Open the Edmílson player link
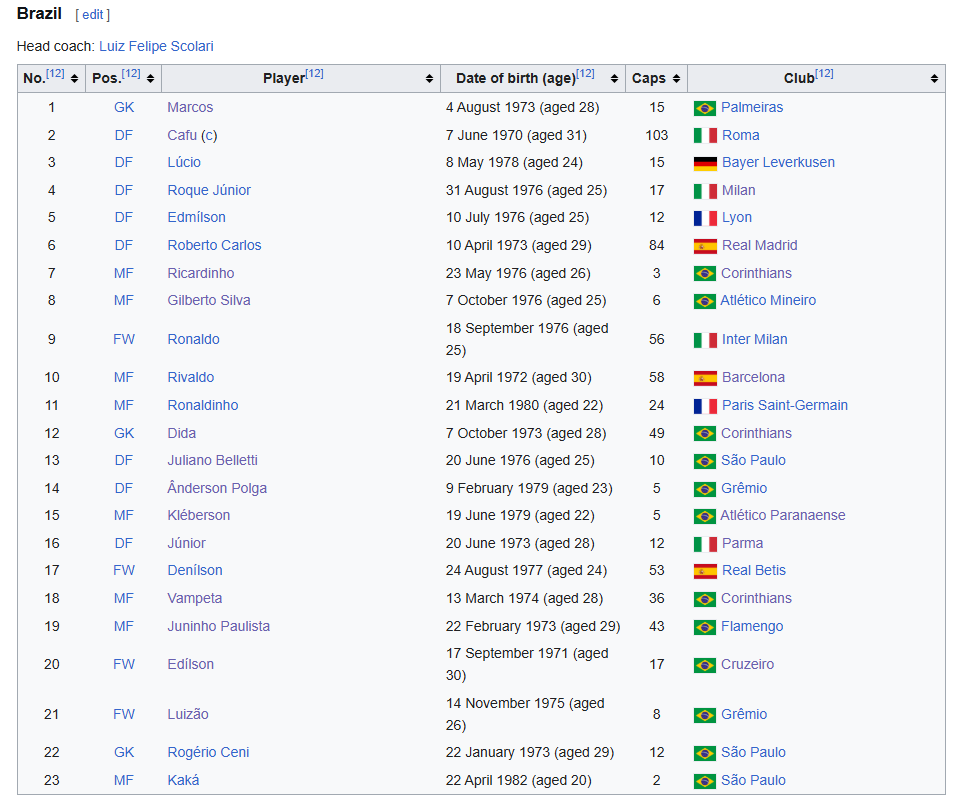 tap(196, 217)
